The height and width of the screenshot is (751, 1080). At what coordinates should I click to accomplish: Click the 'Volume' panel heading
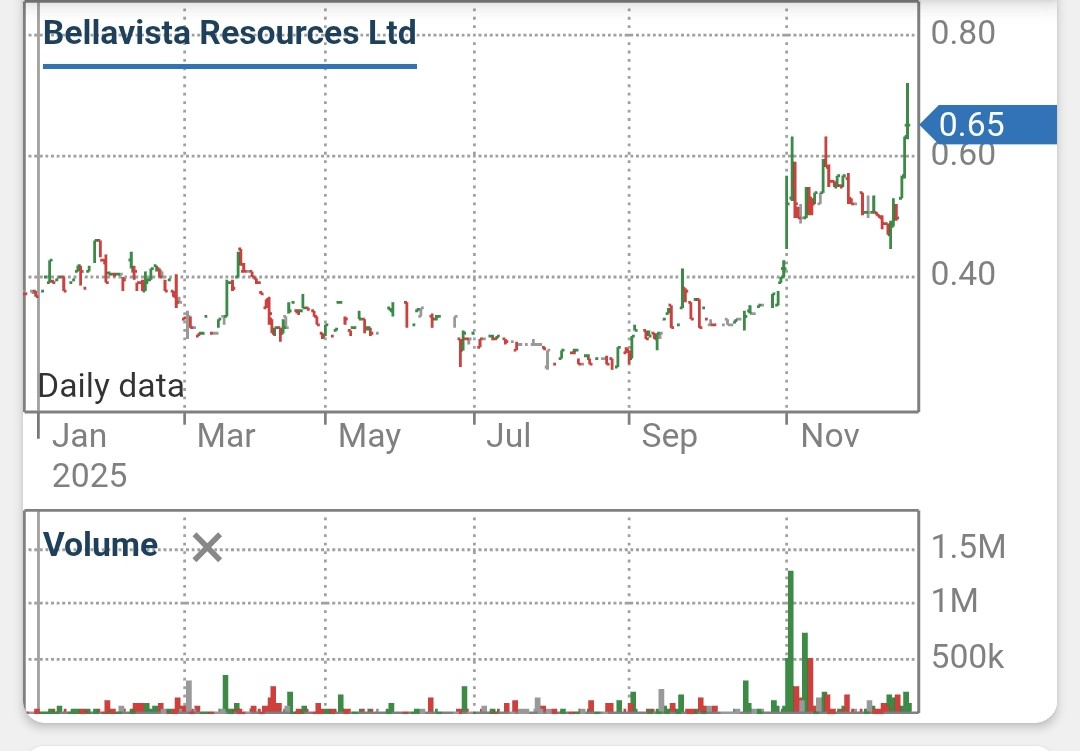point(101,544)
